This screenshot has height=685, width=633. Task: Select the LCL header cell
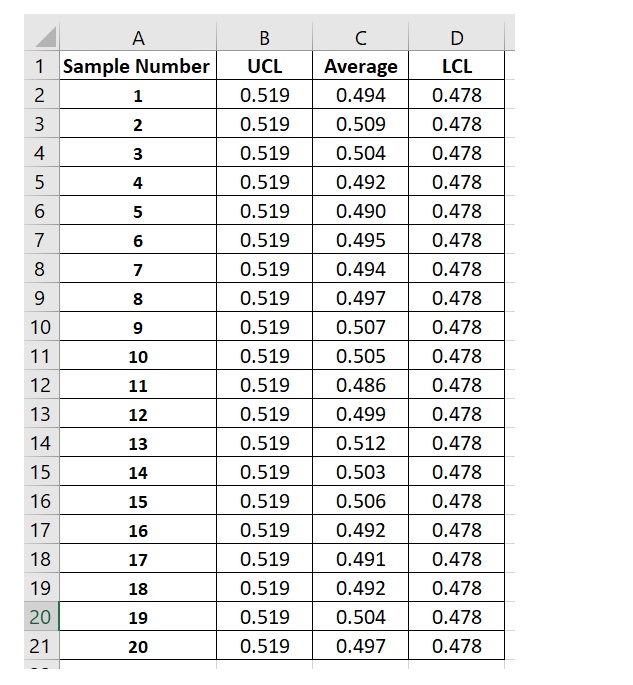pyautogui.click(x=456, y=67)
